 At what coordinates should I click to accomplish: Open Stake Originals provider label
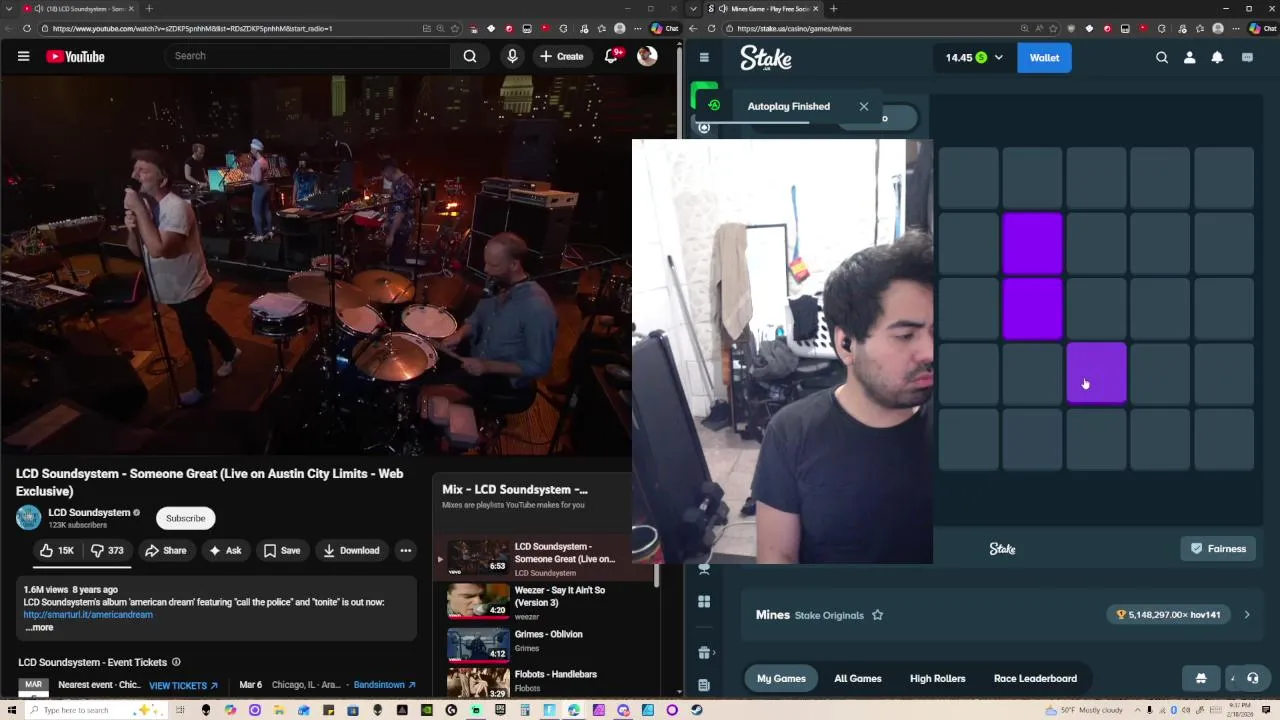pos(829,615)
